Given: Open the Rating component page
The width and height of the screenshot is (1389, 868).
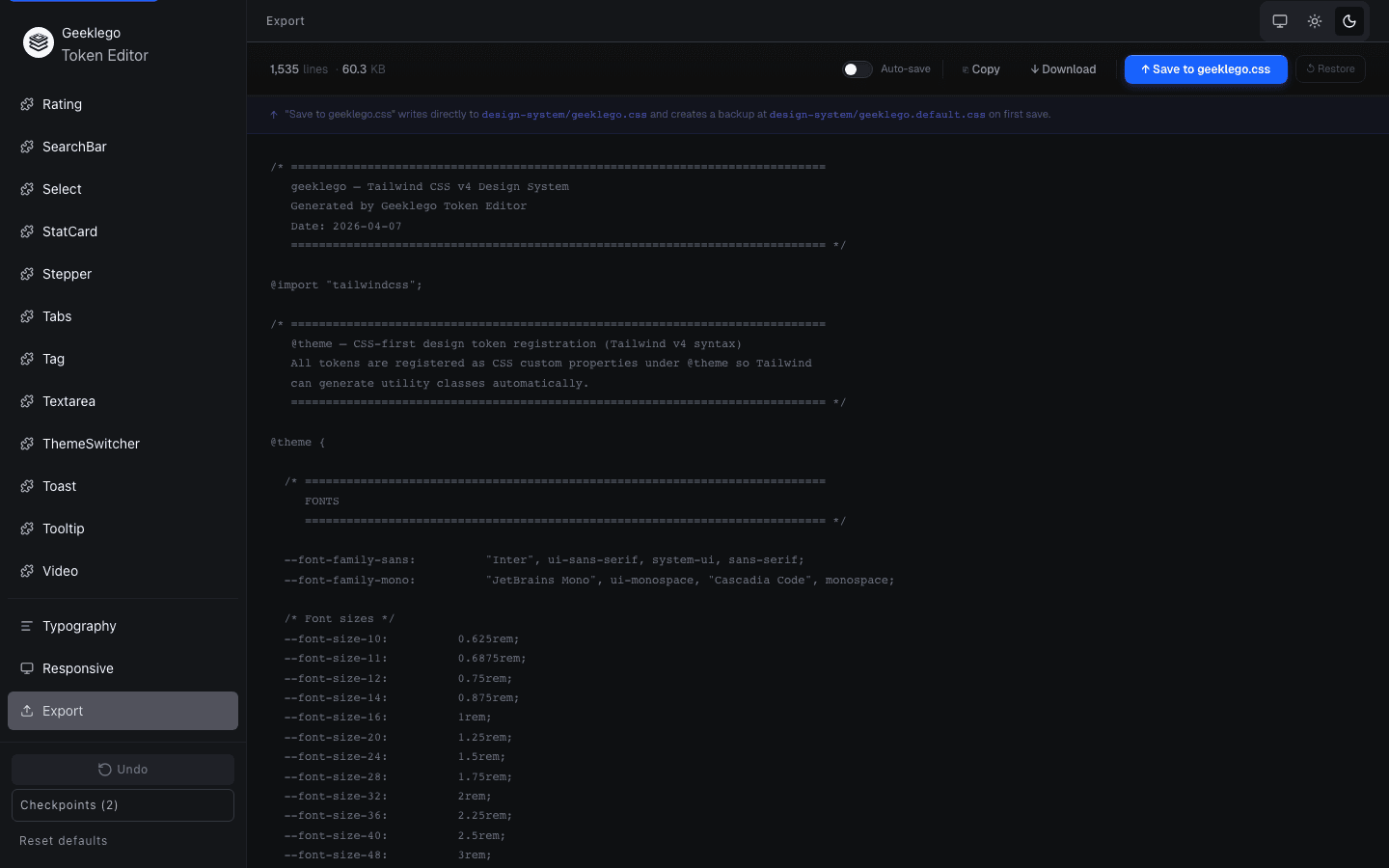Looking at the screenshot, I should [123, 104].
